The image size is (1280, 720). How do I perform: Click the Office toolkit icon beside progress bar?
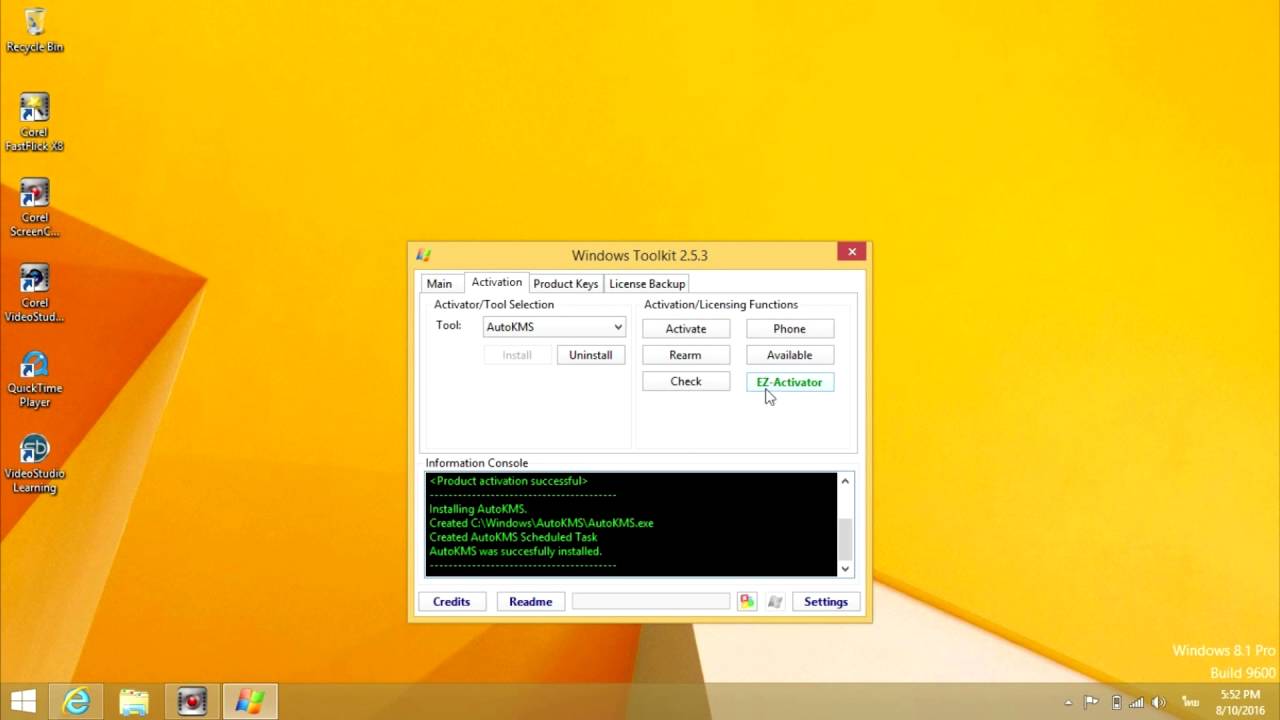tap(747, 601)
